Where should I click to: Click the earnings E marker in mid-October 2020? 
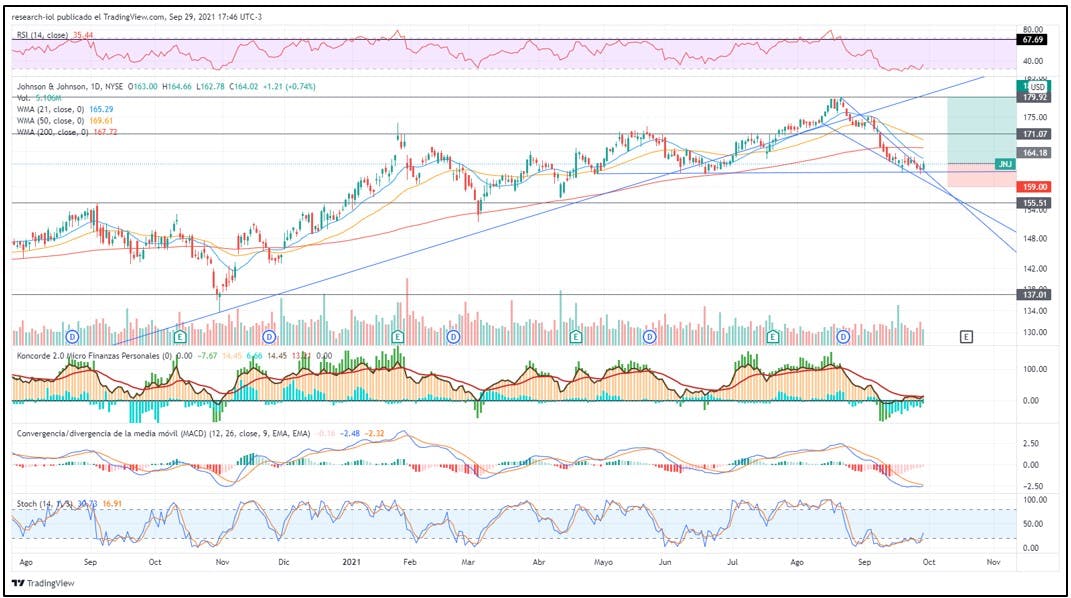180,337
